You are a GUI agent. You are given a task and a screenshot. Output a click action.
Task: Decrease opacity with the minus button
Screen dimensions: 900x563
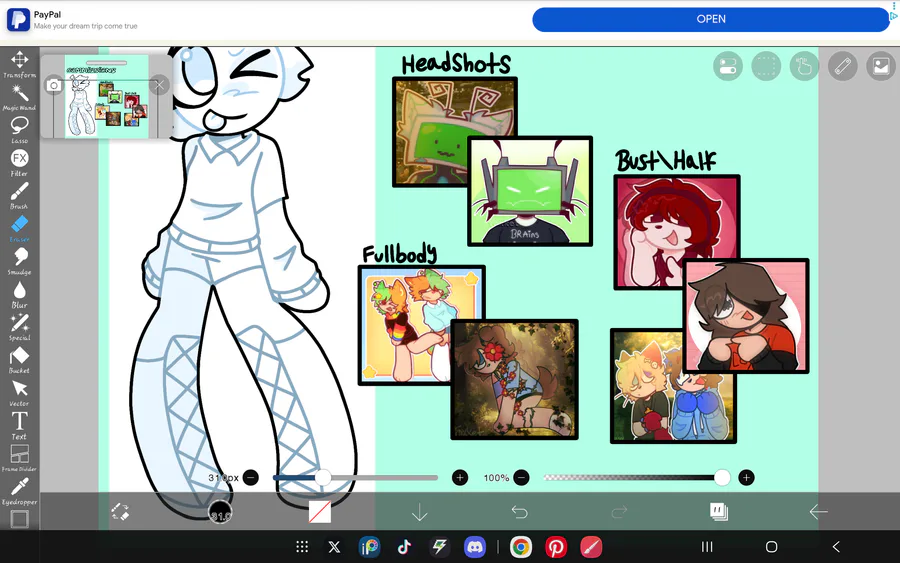pyautogui.click(x=521, y=477)
